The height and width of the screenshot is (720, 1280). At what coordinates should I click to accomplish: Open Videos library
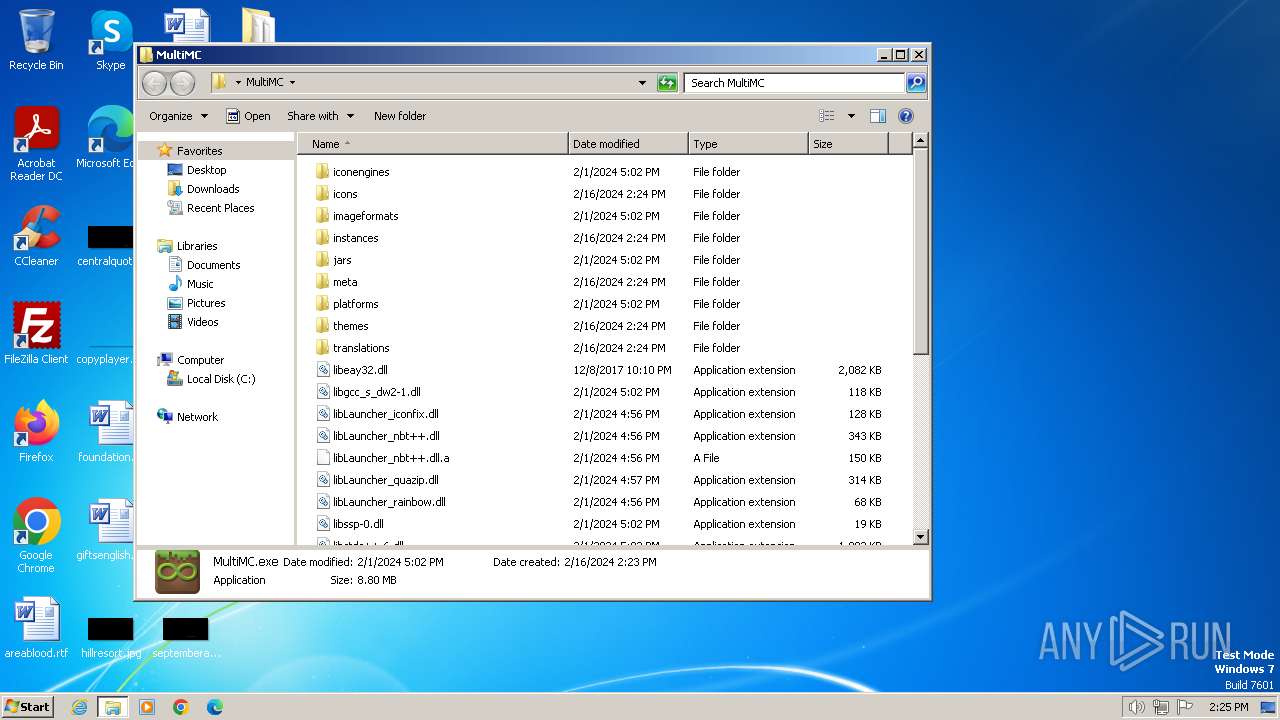click(x=202, y=322)
